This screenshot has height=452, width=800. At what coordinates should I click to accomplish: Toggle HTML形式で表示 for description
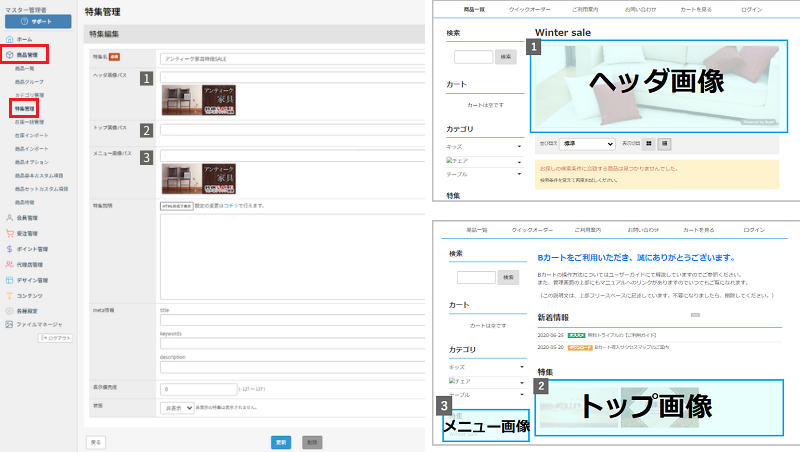176,206
